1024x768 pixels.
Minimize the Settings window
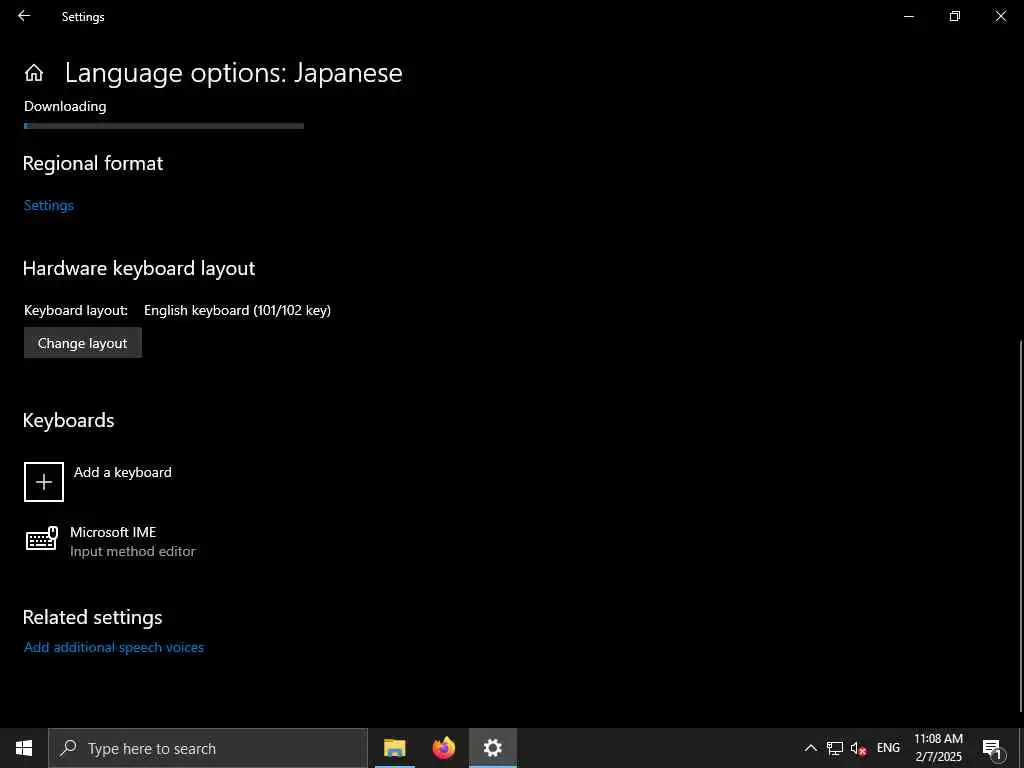[908, 16]
